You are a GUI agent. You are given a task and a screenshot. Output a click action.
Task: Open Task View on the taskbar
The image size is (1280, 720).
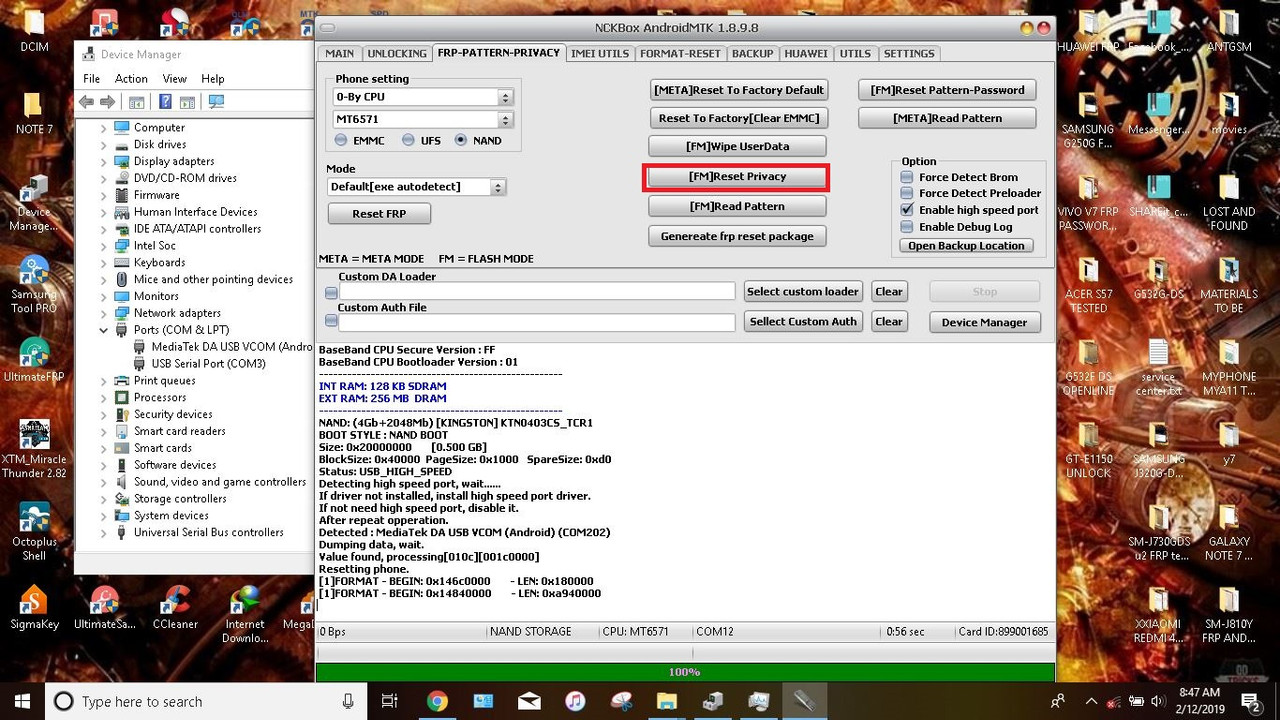390,701
